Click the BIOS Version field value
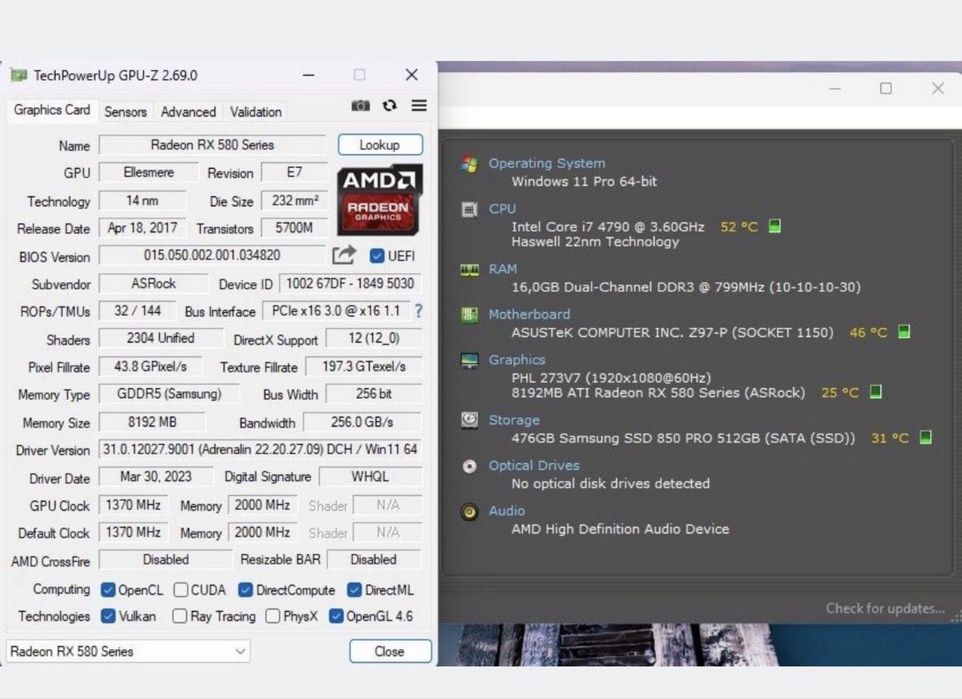Image resolution: width=962 pixels, height=699 pixels. (212, 255)
